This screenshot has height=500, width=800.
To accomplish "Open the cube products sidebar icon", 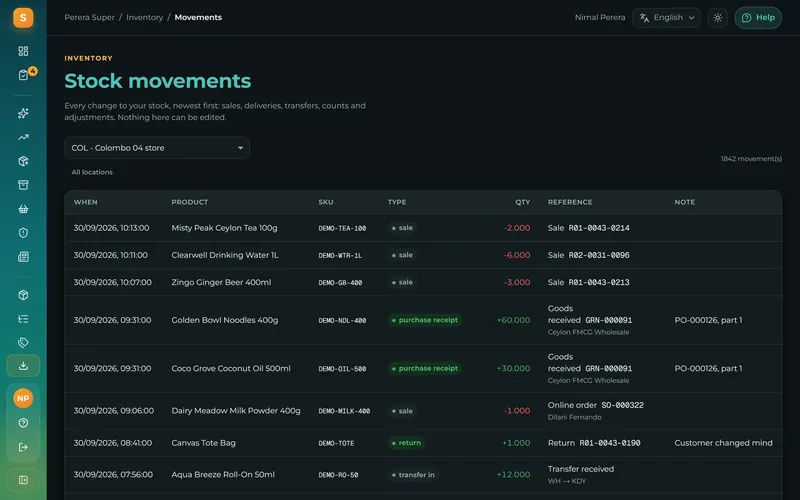I will (23, 295).
